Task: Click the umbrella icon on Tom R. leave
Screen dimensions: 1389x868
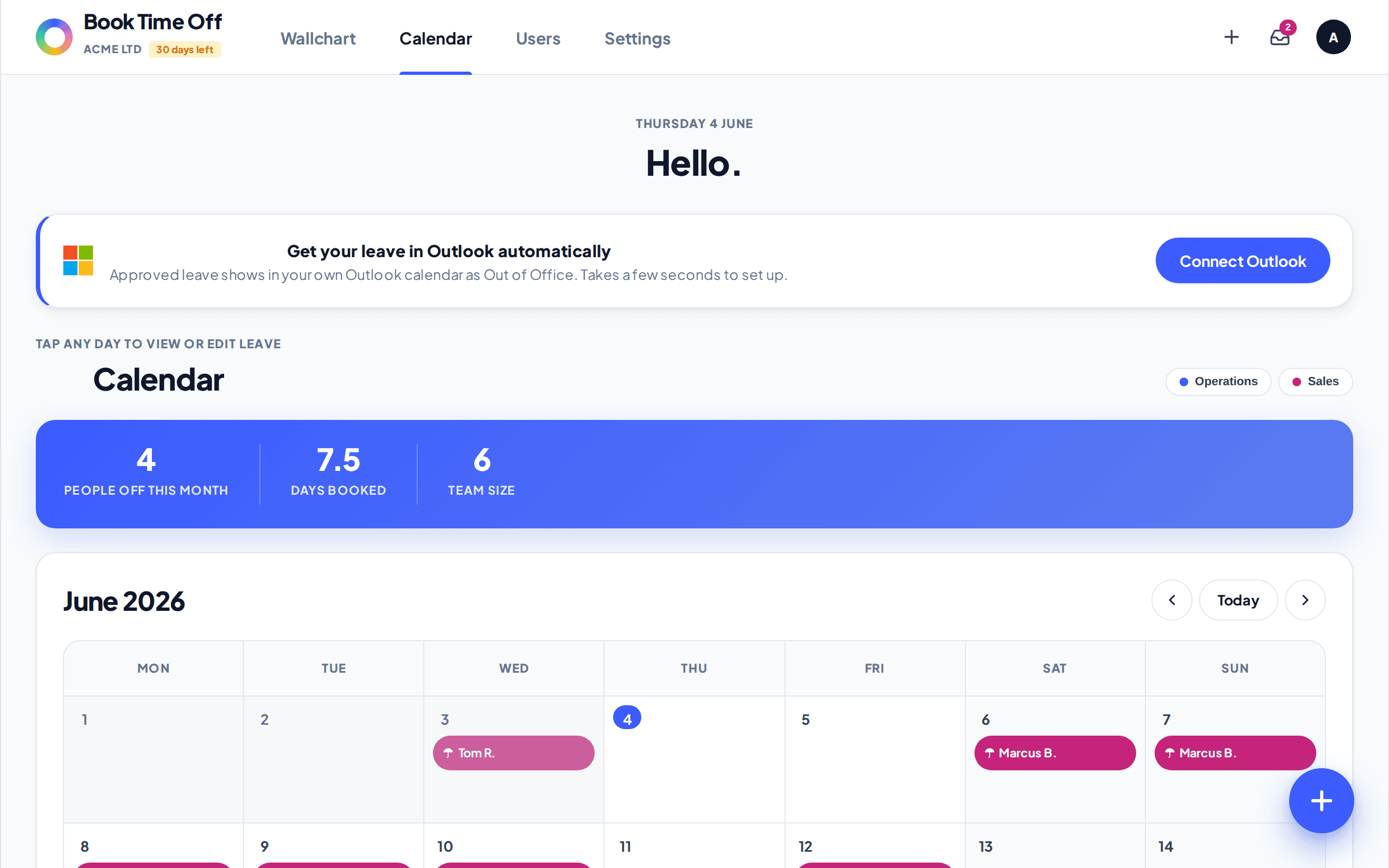Action: pos(448,752)
